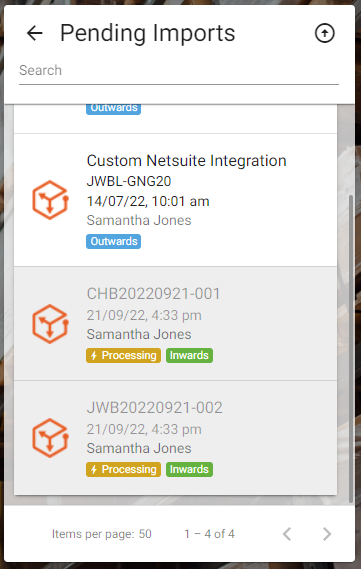The image size is (361, 569).
Task: Click the Search input field
Action: coord(179,70)
